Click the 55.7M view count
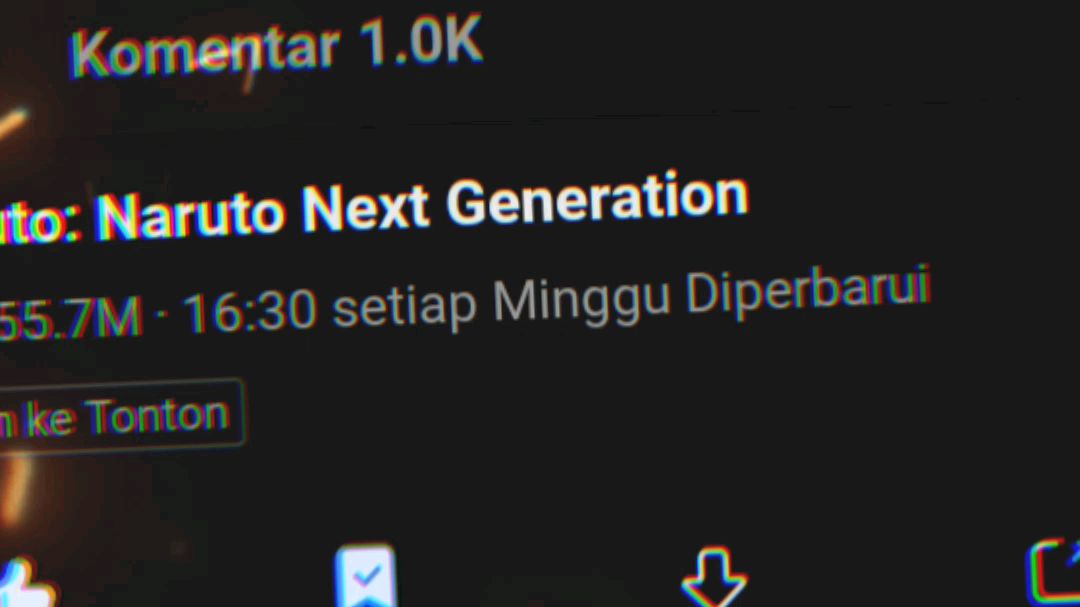Image resolution: width=1080 pixels, height=607 pixels. [70, 318]
